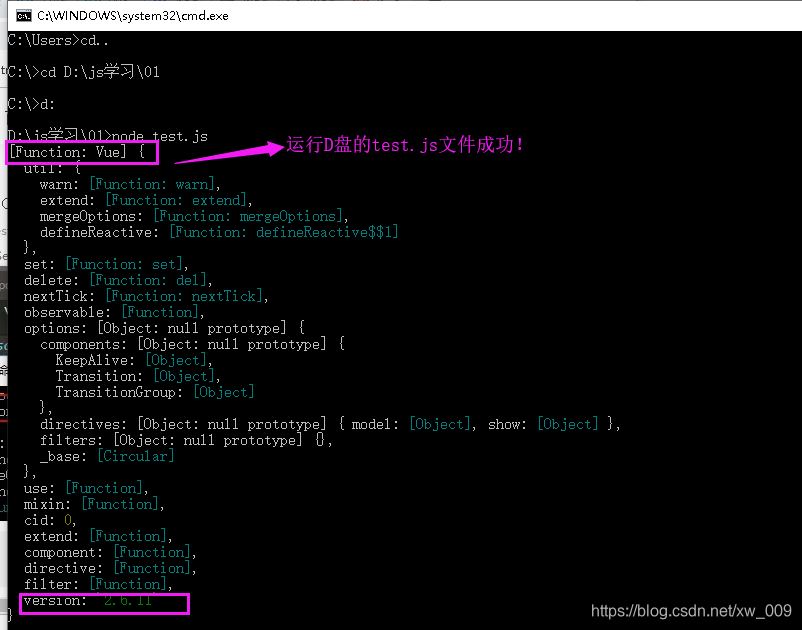This screenshot has height=630, width=802.
Task: Click the 'cid: 0' line
Action: tap(50, 520)
